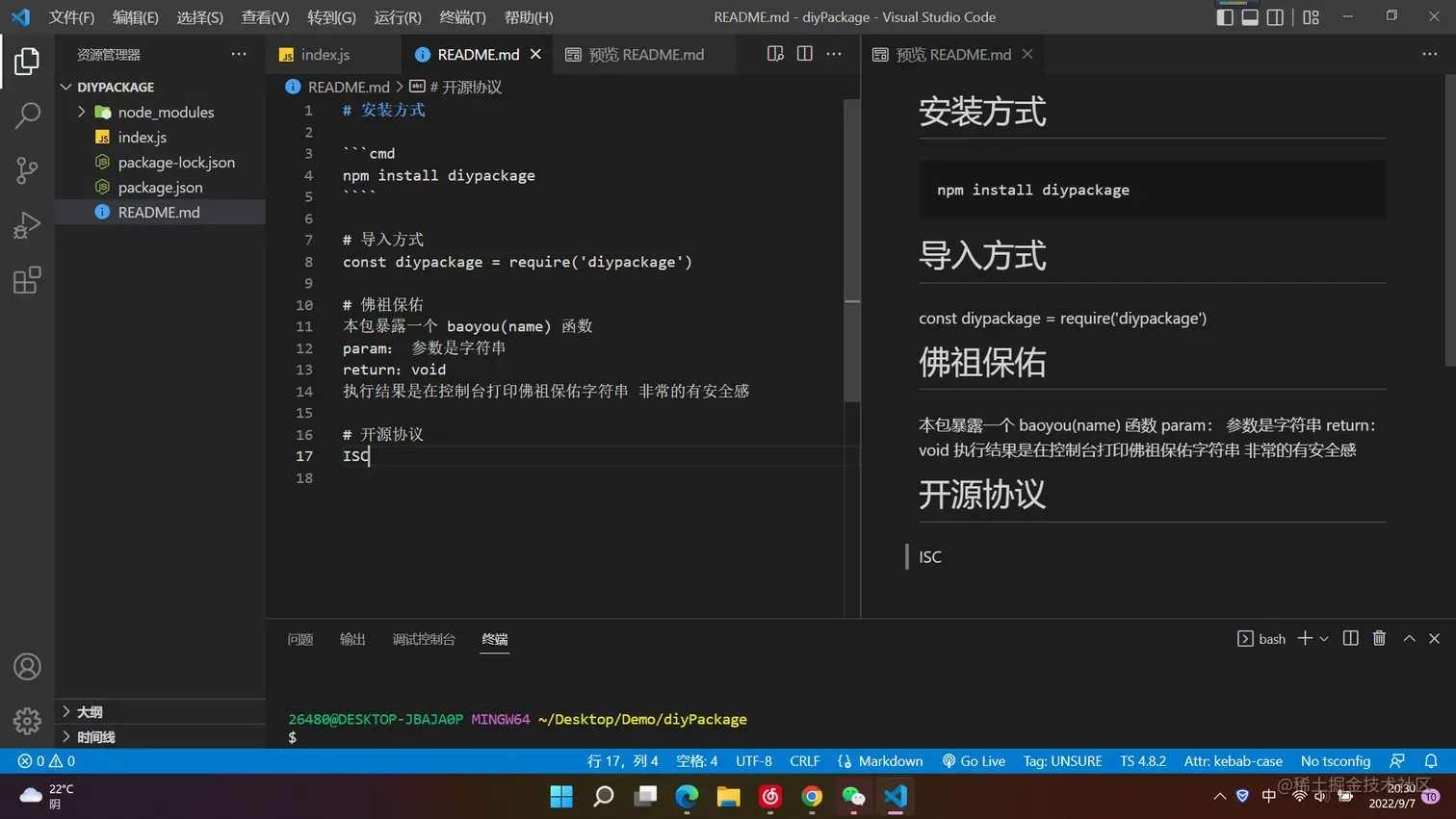The height and width of the screenshot is (819, 1456).
Task: Click the feedback icon in status bar
Action: 1397,761
